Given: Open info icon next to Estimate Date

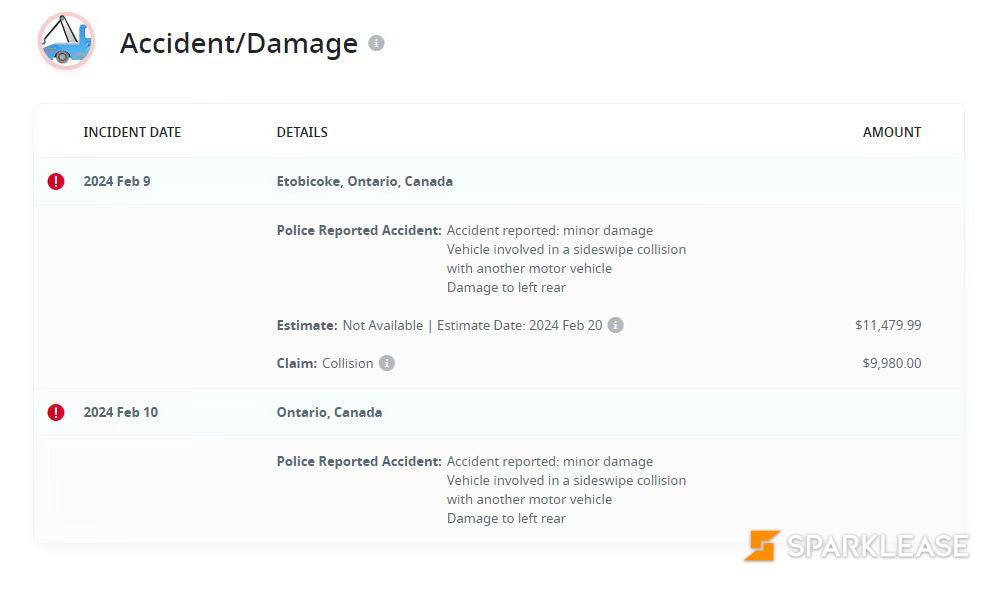Looking at the screenshot, I should click(615, 325).
